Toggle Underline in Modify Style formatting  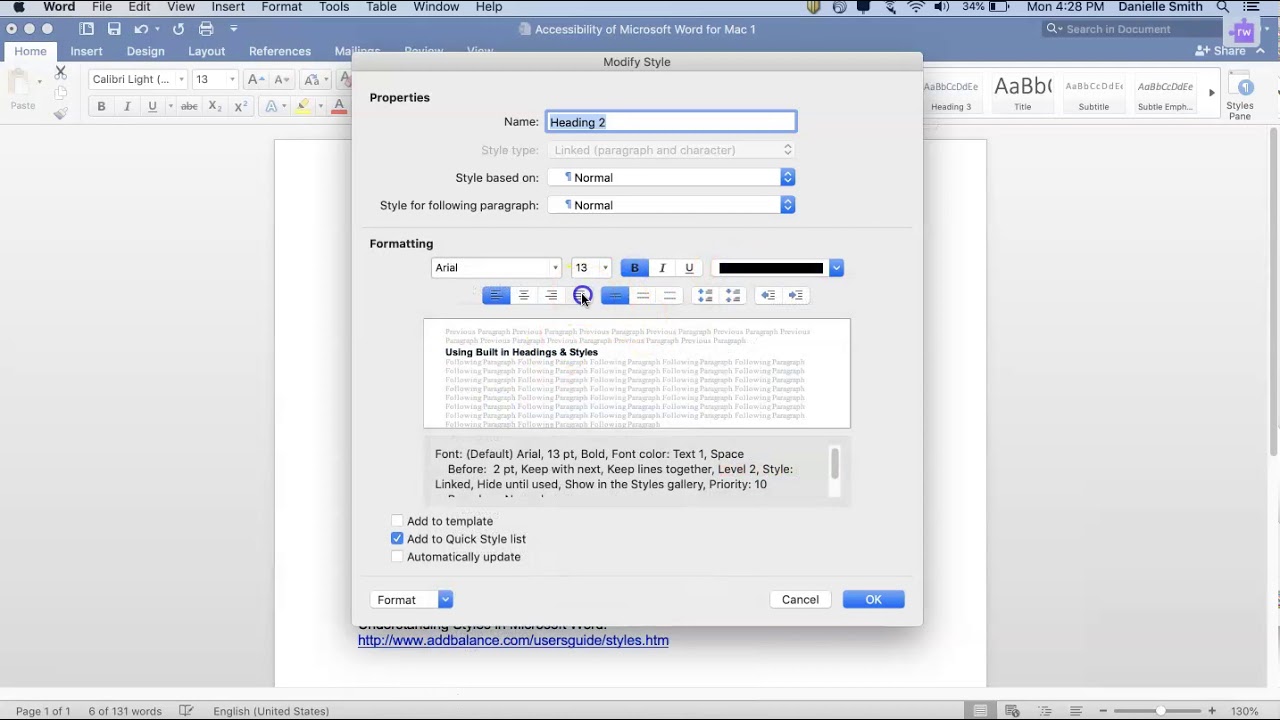689,268
